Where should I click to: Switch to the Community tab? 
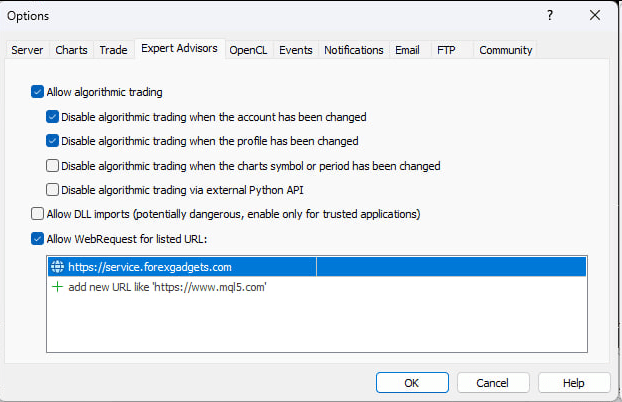tap(506, 50)
